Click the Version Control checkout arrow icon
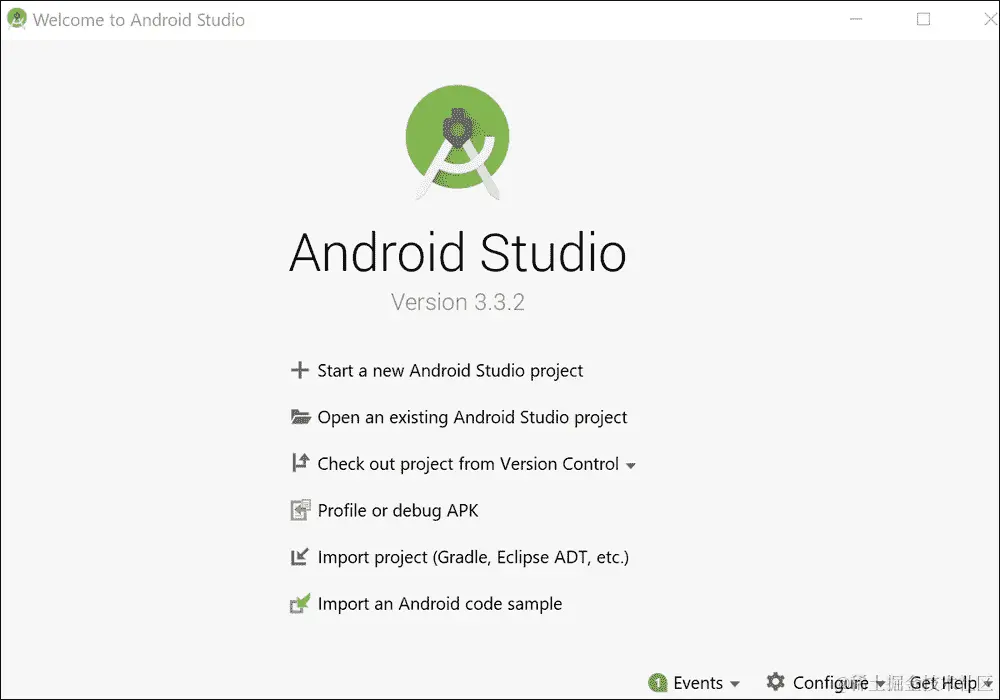 coord(300,464)
